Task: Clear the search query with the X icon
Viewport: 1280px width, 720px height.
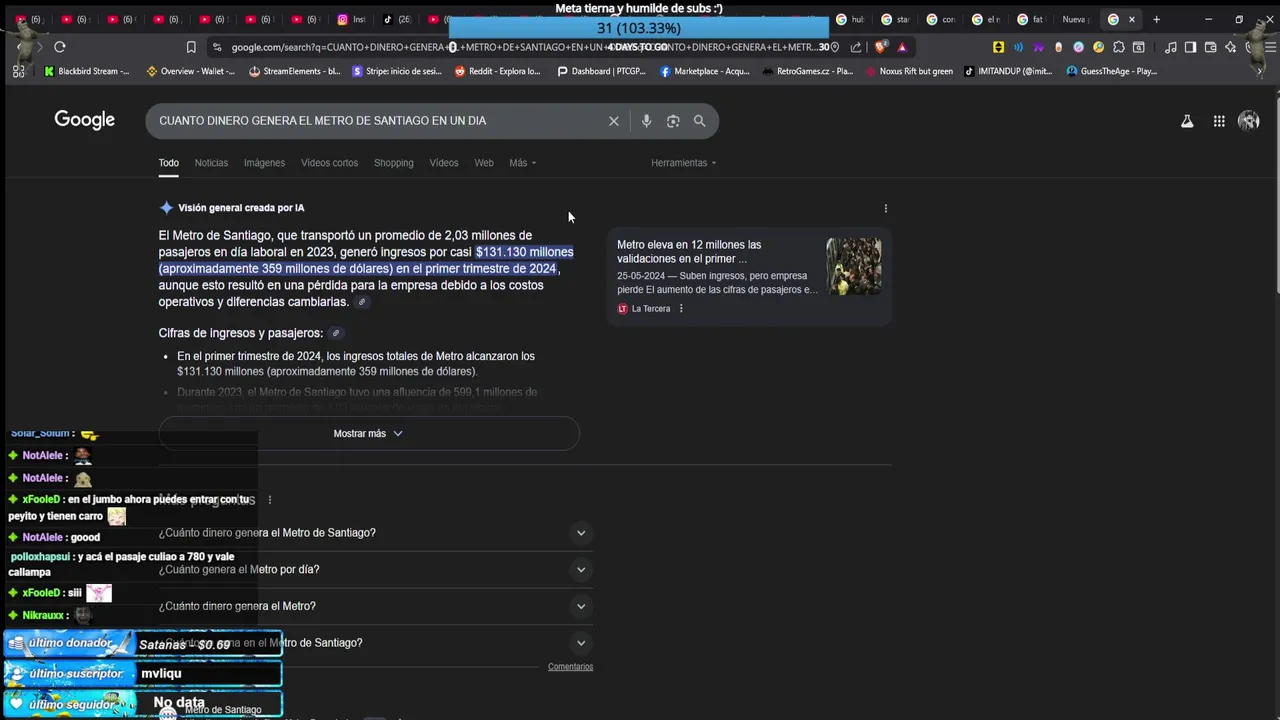Action: [x=614, y=121]
